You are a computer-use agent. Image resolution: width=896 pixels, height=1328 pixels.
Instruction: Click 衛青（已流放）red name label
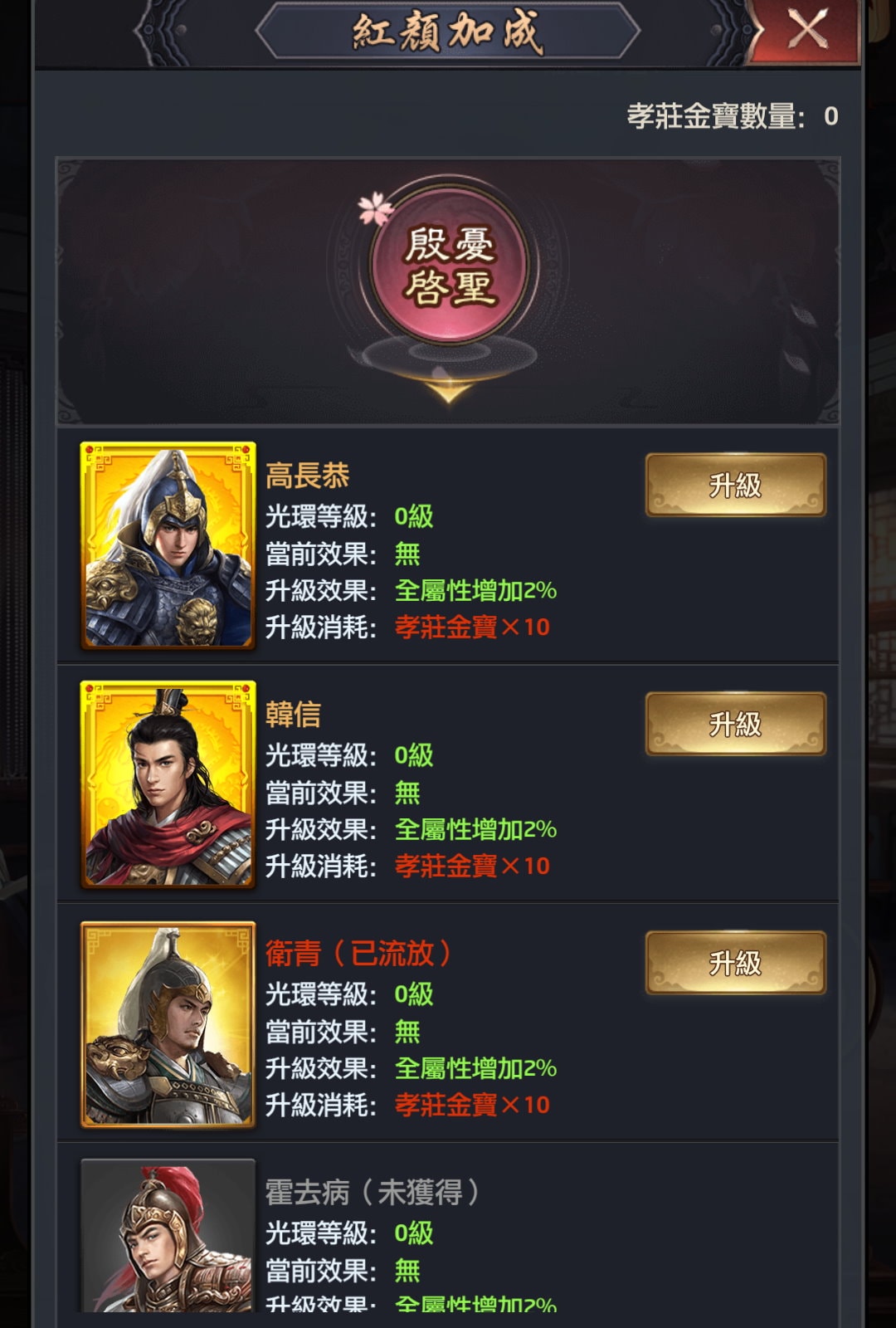(x=358, y=953)
